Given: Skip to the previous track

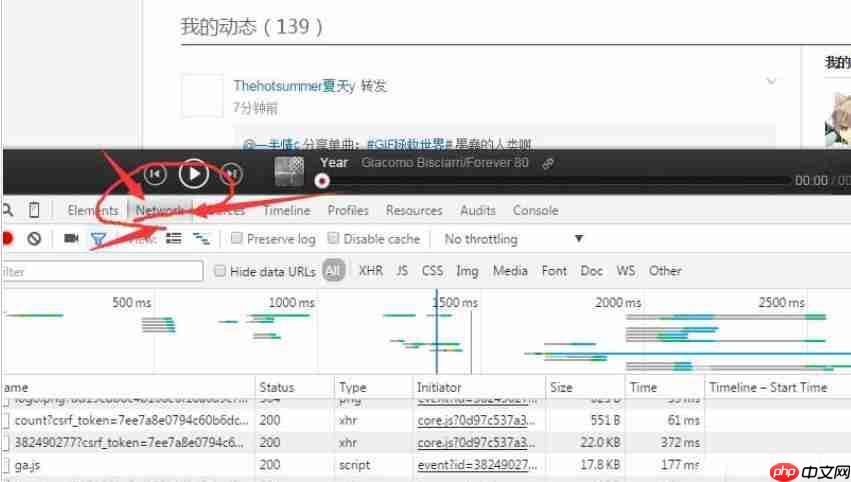Looking at the screenshot, I should click(x=155, y=174).
